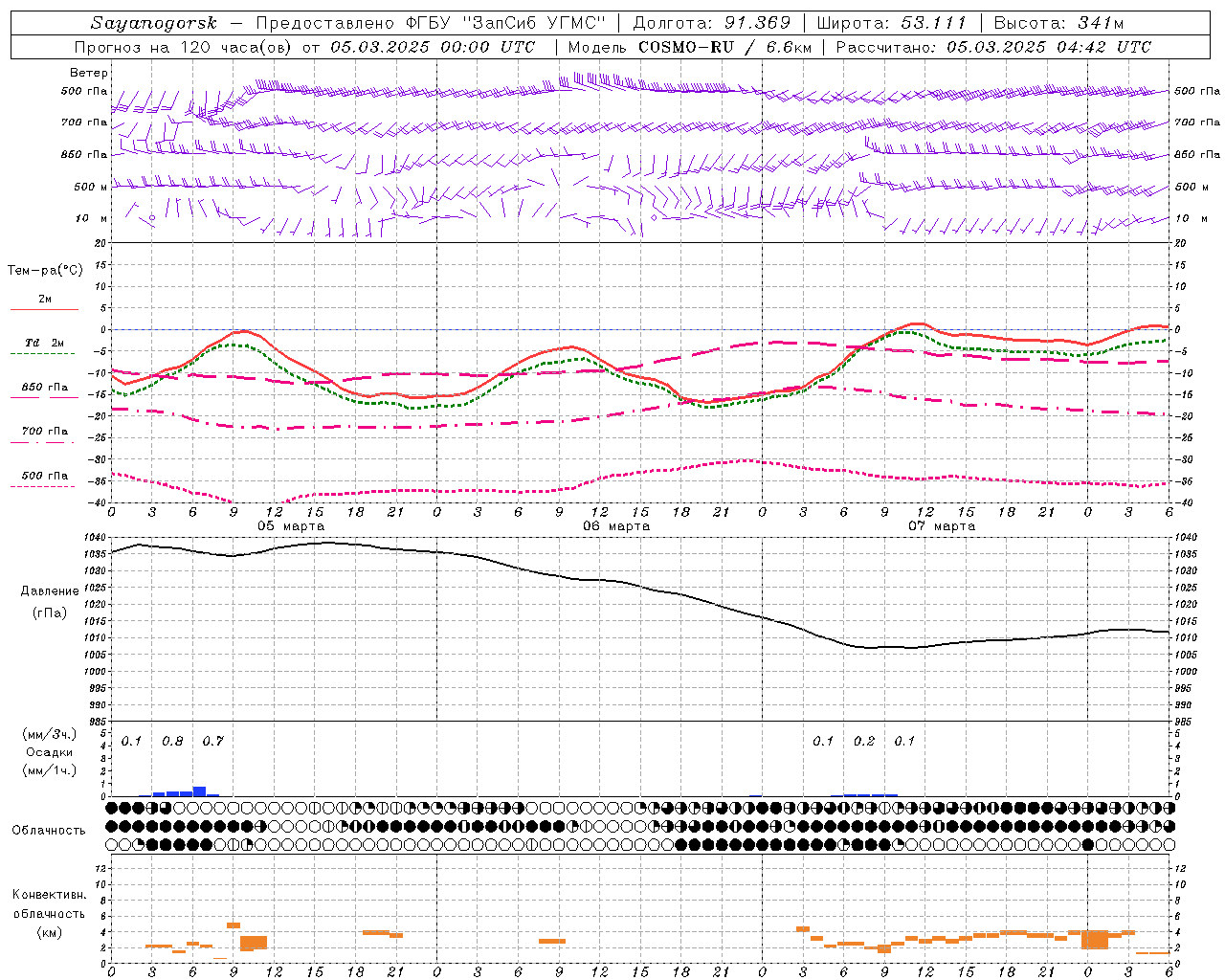Click the 'Модель COSMO-RU / 6.6км' text
Screen dimensions: 1225x980
(689, 47)
